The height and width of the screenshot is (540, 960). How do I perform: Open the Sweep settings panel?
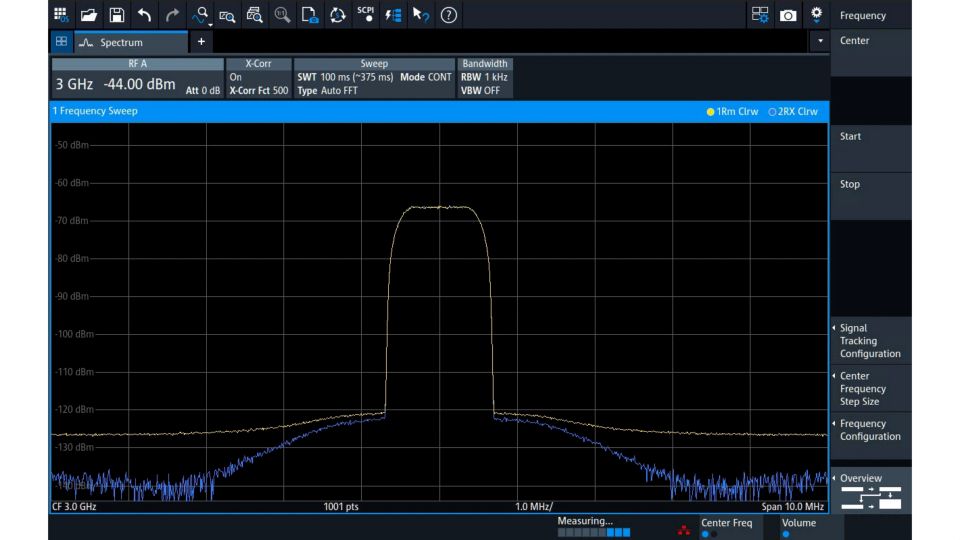pyautogui.click(x=374, y=78)
